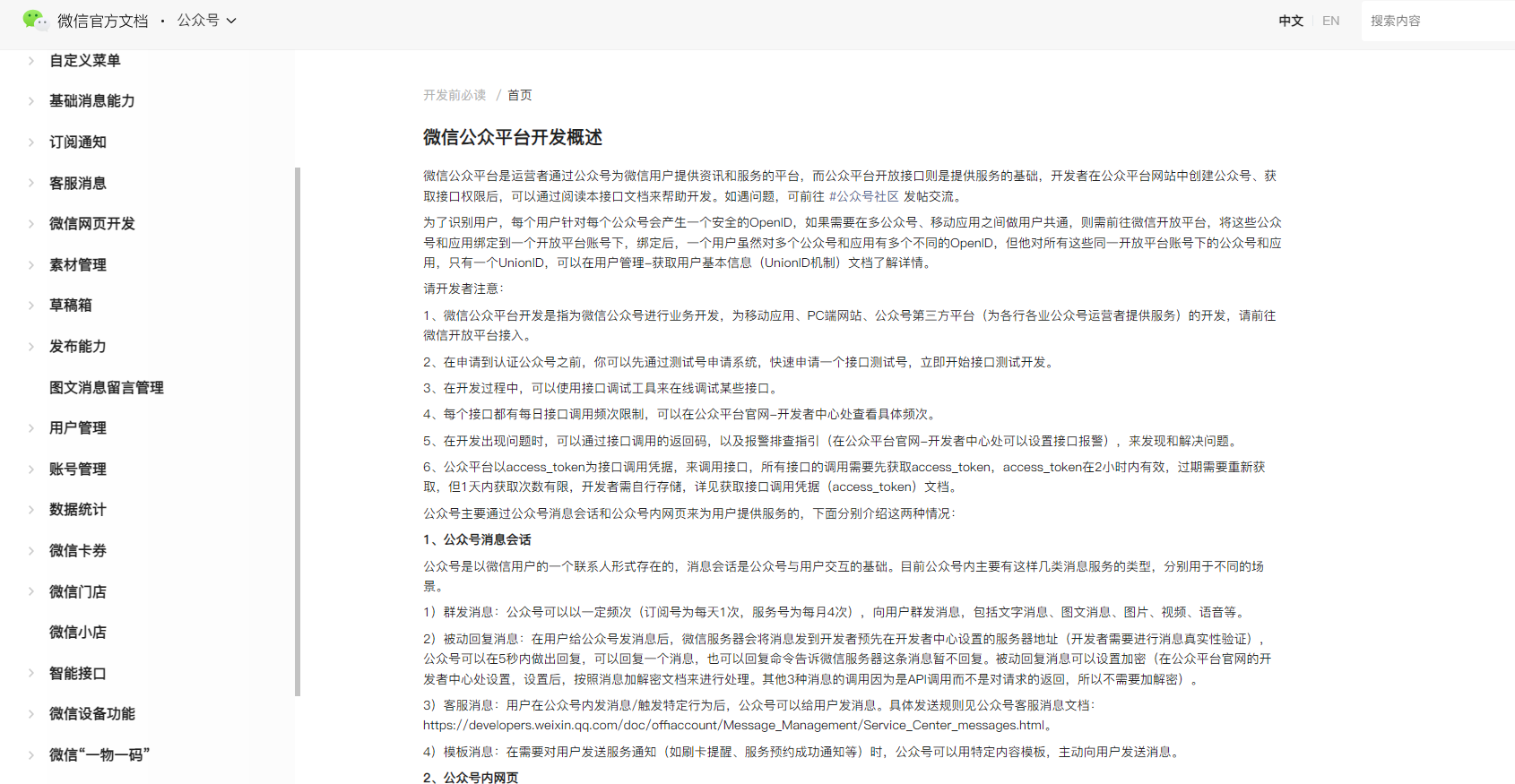Expand chevron beside 草稿箱

pos(31,306)
